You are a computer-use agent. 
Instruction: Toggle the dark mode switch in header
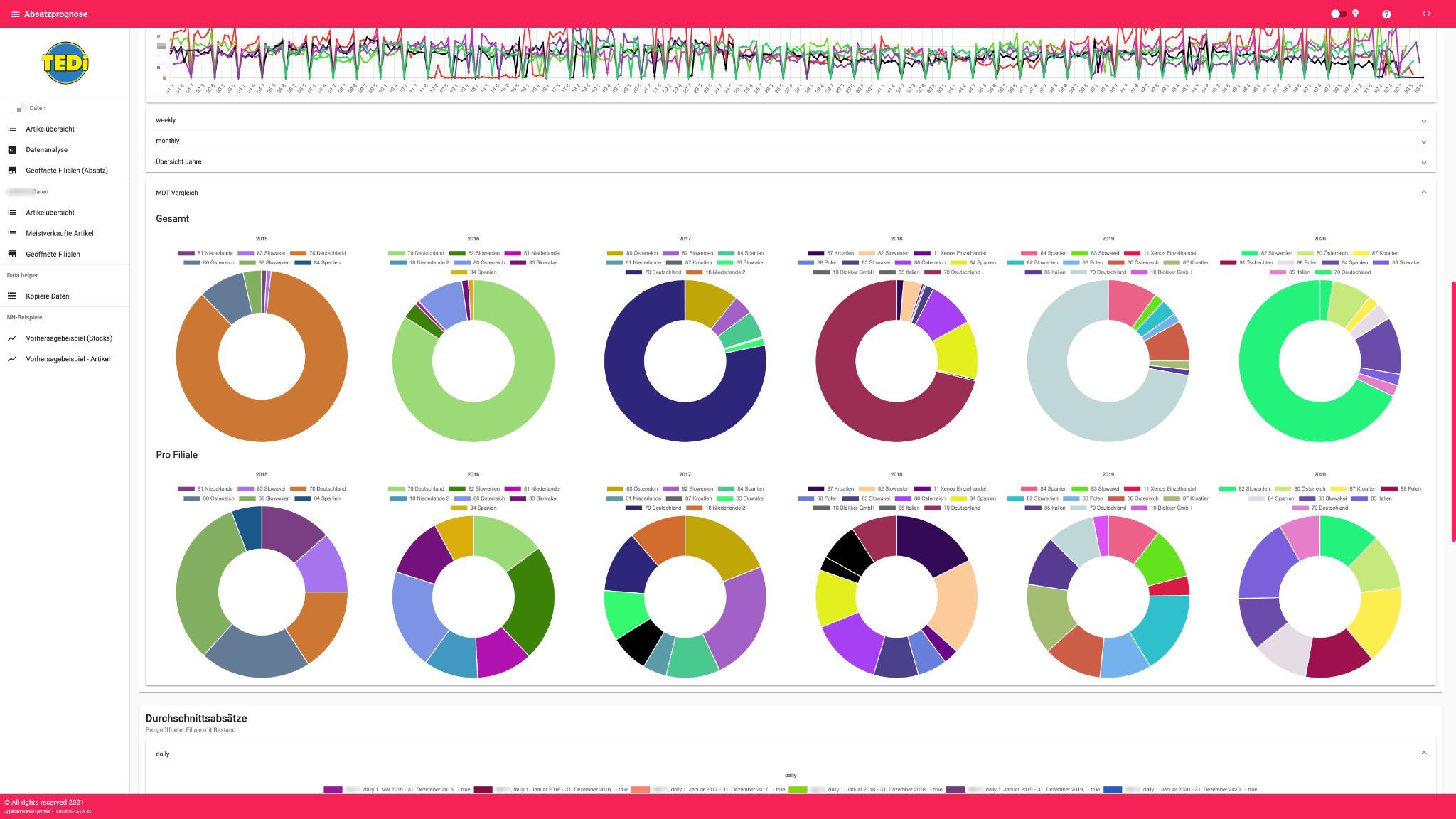coord(1338,14)
